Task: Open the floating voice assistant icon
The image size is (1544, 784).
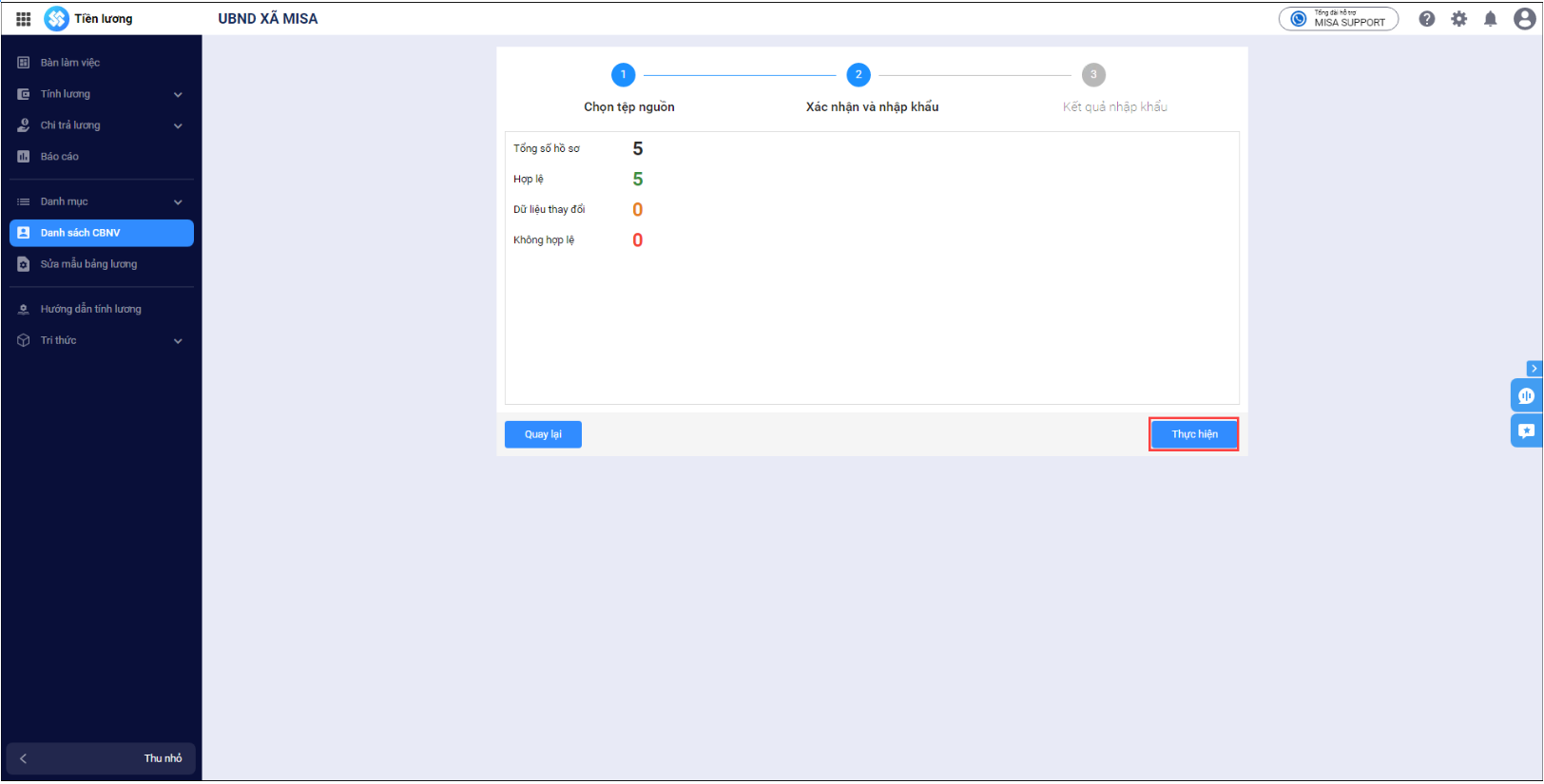Action: (1526, 395)
